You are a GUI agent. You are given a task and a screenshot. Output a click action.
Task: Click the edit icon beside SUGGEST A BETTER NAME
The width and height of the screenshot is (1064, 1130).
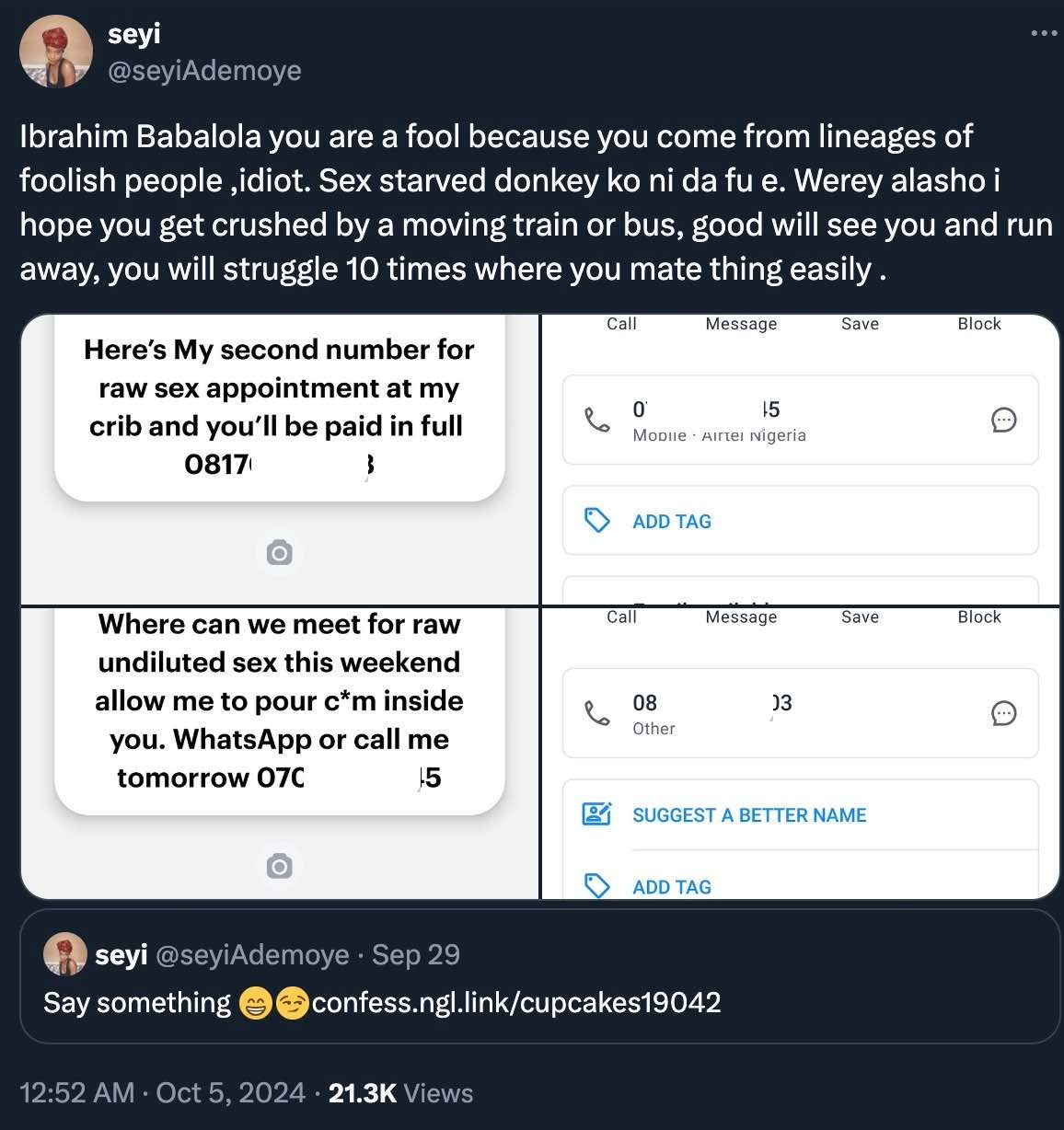[597, 814]
